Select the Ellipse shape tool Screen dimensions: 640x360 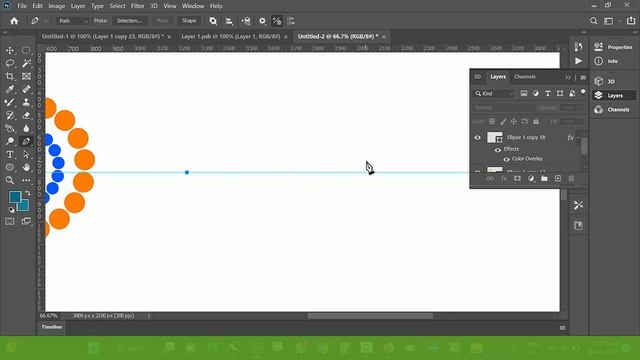10,167
